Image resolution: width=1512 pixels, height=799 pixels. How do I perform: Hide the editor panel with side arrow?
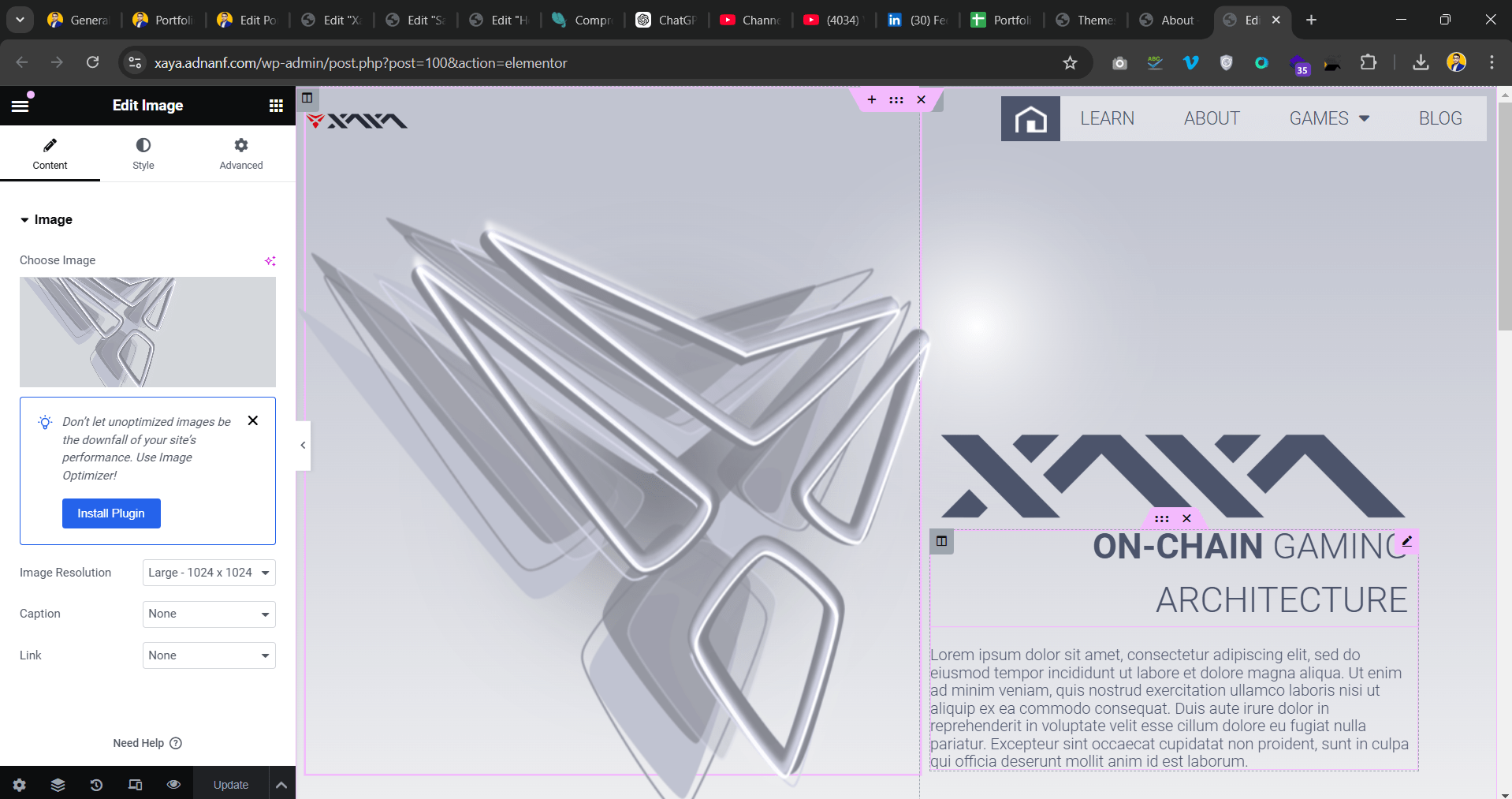pyautogui.click(x=303, y=446)
